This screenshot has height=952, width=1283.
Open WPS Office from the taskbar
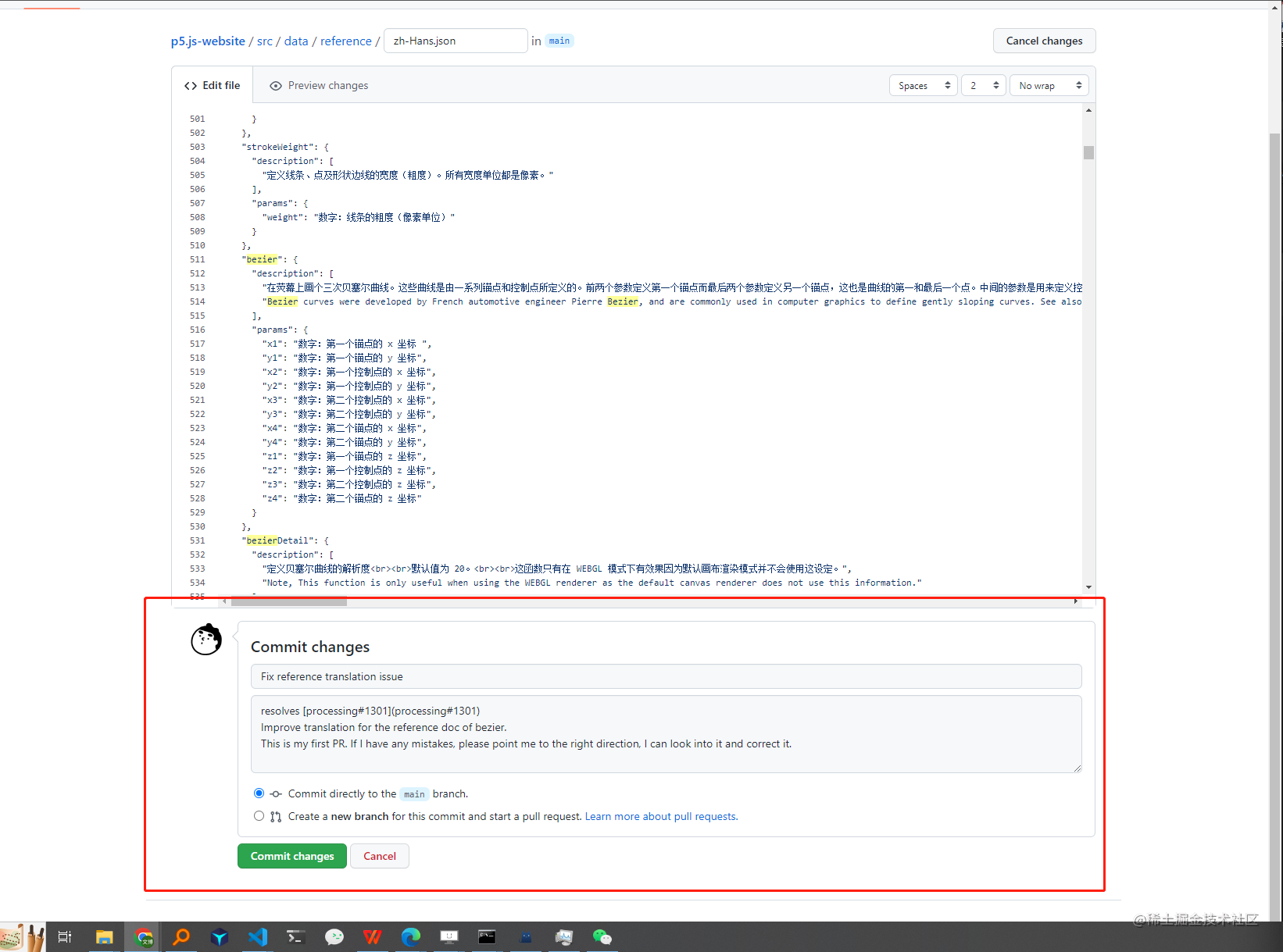(372, 936)
